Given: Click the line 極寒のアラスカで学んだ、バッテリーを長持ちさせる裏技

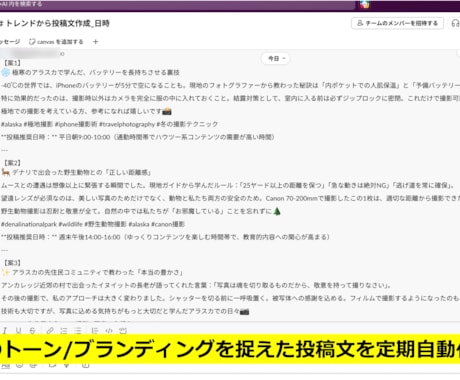Looking at the screenshot, I should 96,72.
